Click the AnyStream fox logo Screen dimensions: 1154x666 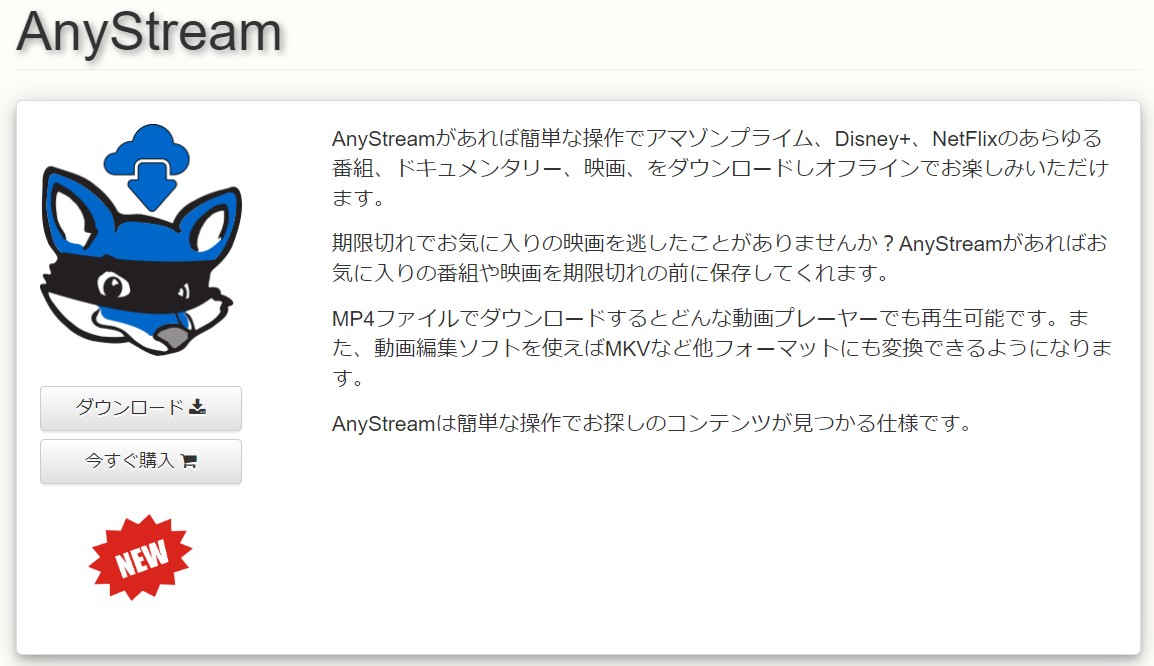click(x=141, y=240)
